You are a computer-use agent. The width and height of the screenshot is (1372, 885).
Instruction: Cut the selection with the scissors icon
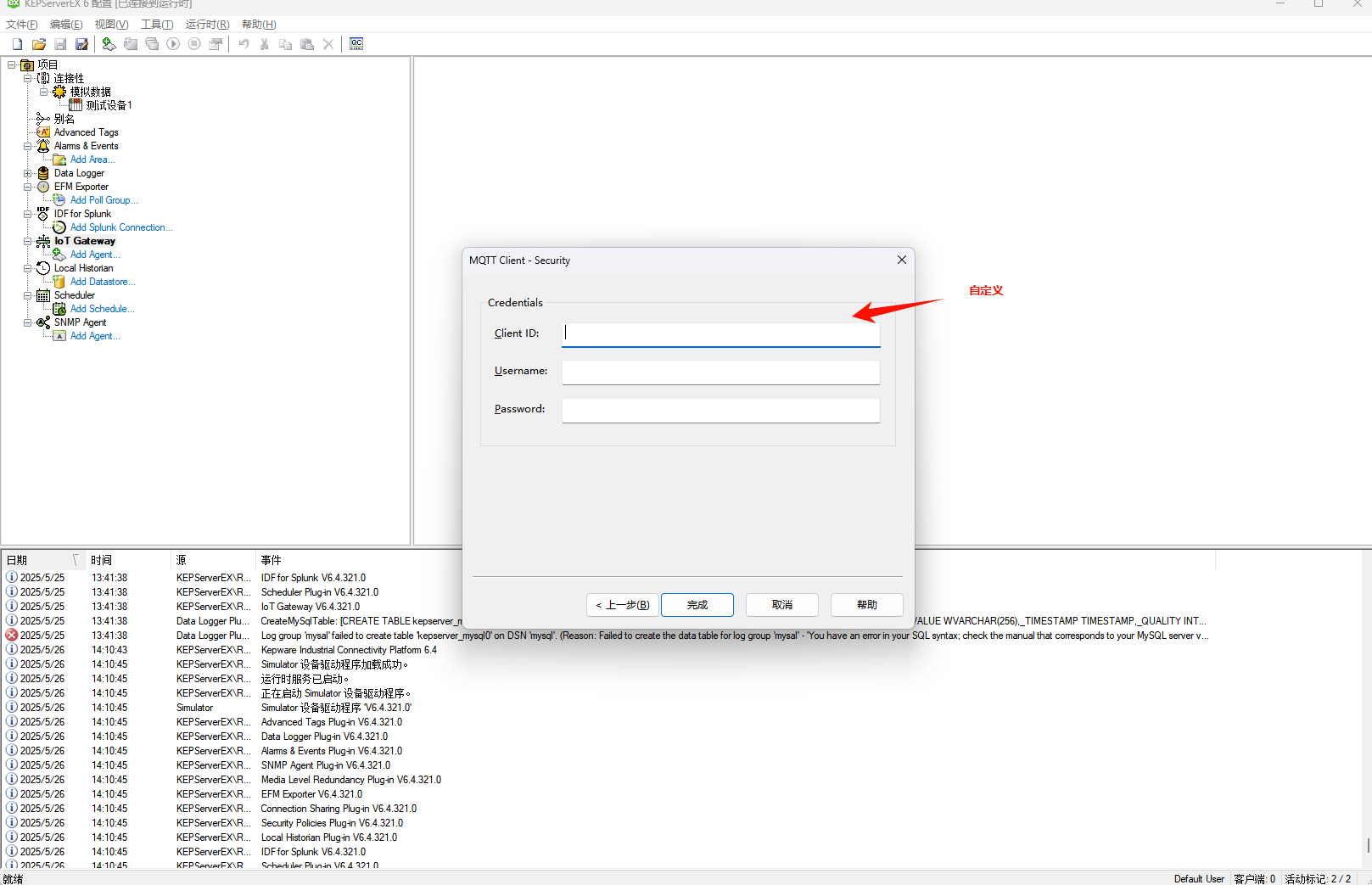264,43
